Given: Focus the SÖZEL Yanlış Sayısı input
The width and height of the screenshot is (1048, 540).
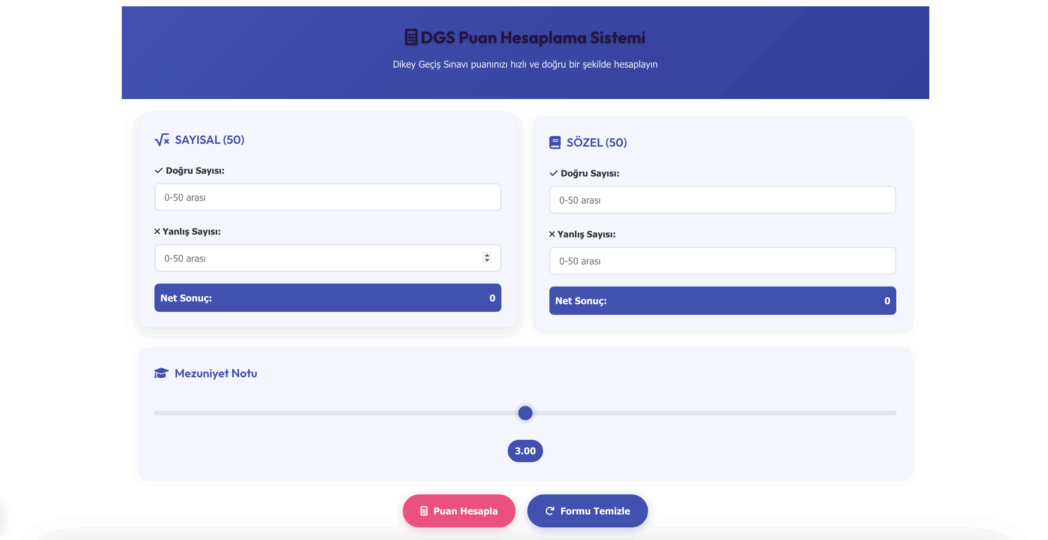Looking at the screenshot, I should [x=722, y=261].
